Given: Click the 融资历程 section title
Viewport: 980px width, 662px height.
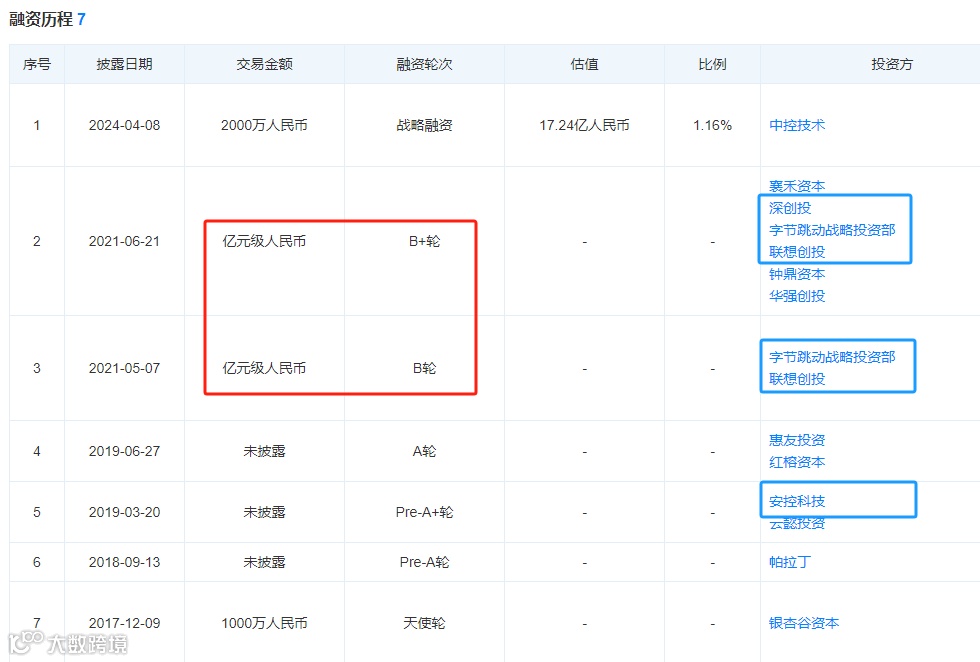Looking at the screenshot, I should (x=41, y=19).
